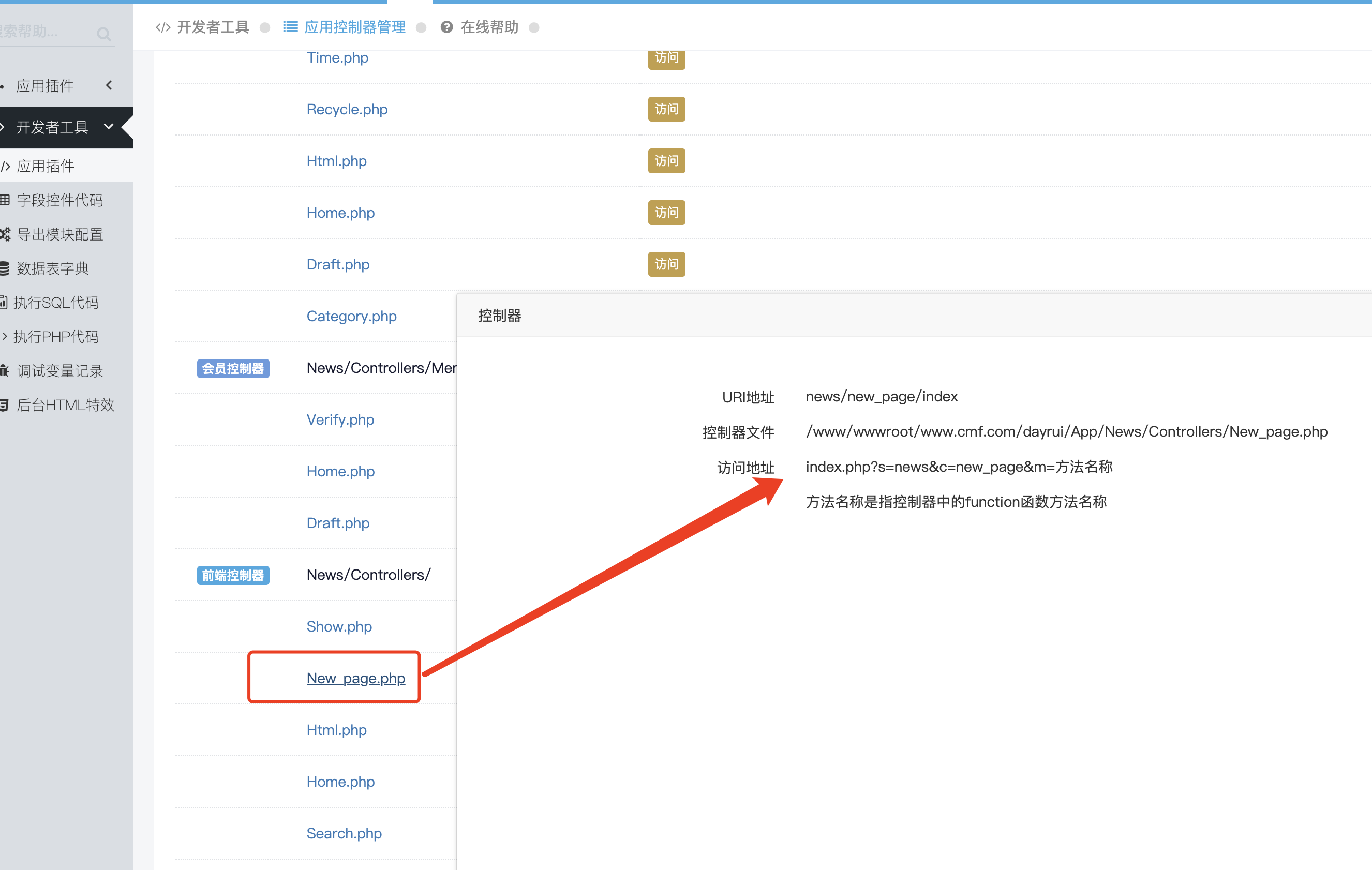
Task: Click the code icon beside 开发者工具 tab
Action: click(163, 27)
